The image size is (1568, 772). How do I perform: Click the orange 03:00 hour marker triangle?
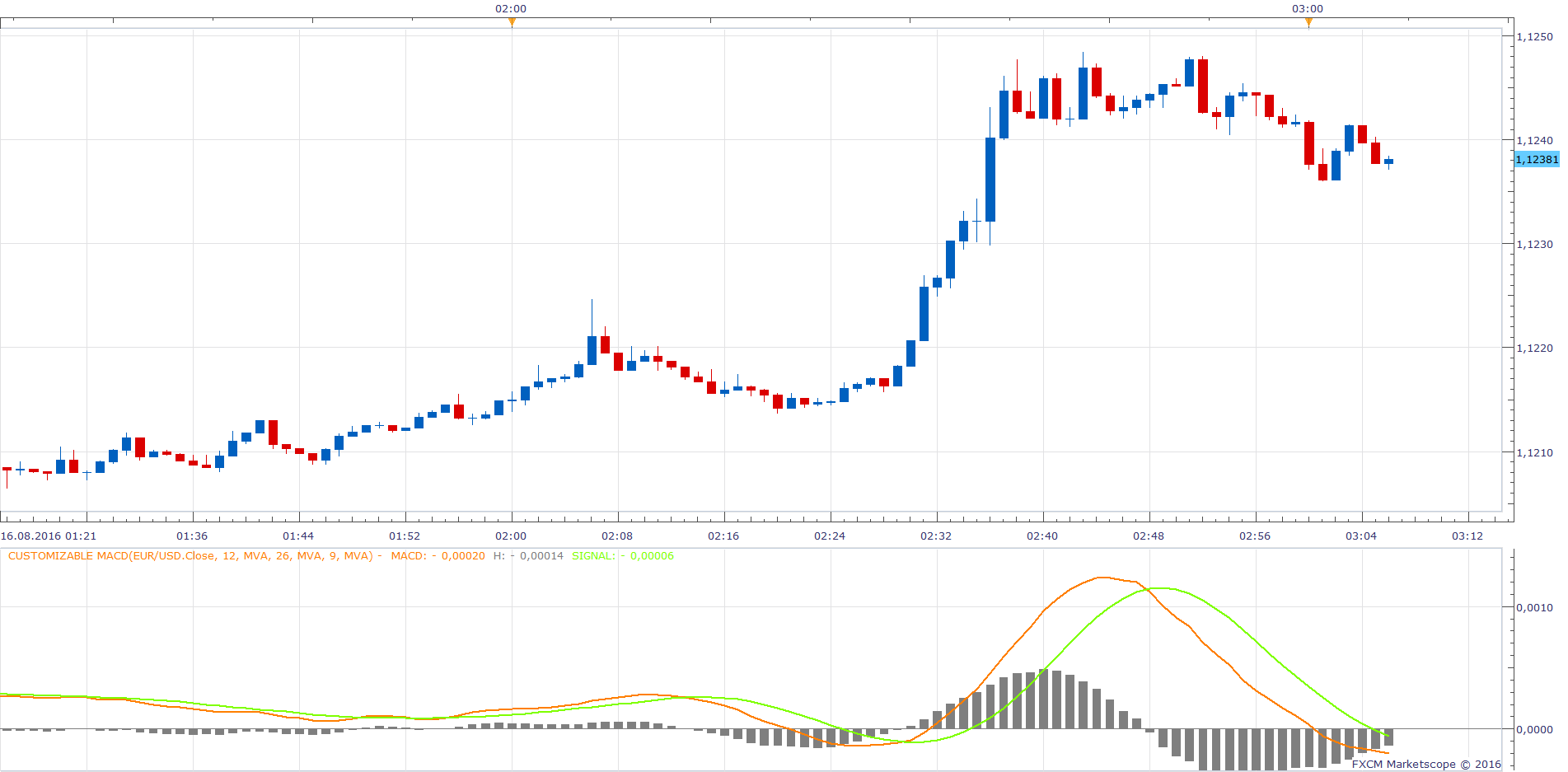(1308, 22)
